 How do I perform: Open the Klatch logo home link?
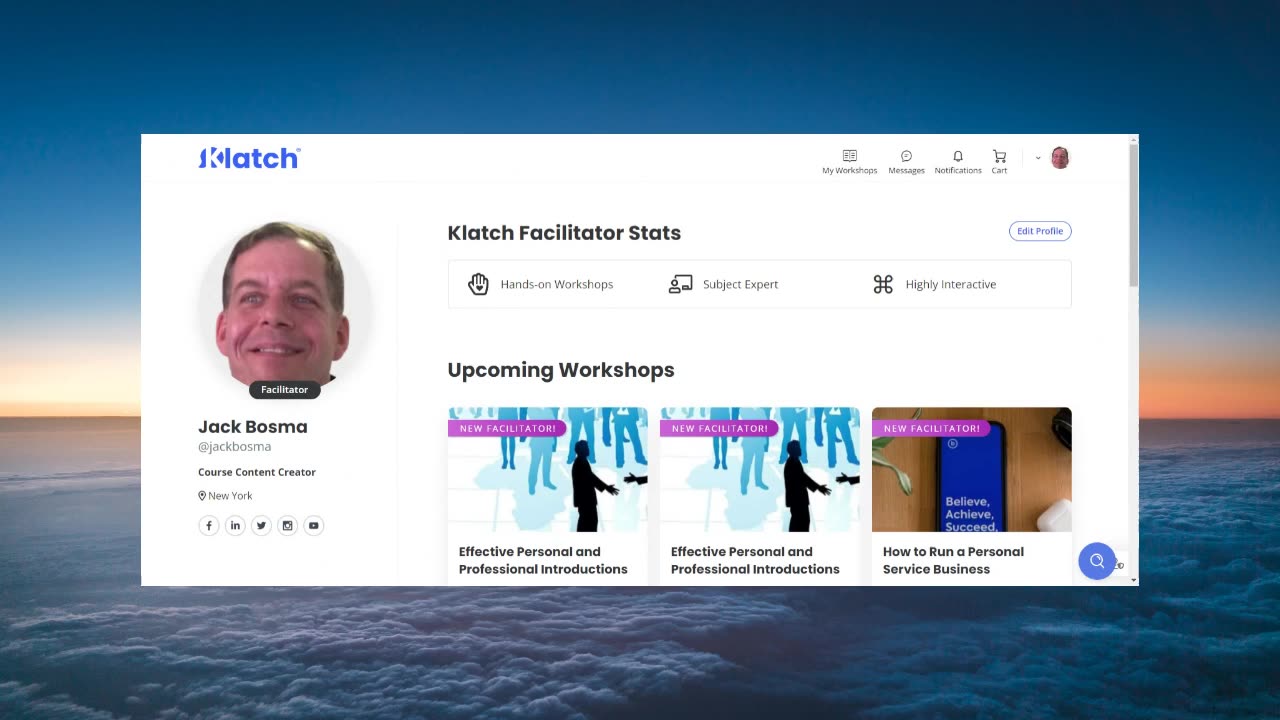249,158
